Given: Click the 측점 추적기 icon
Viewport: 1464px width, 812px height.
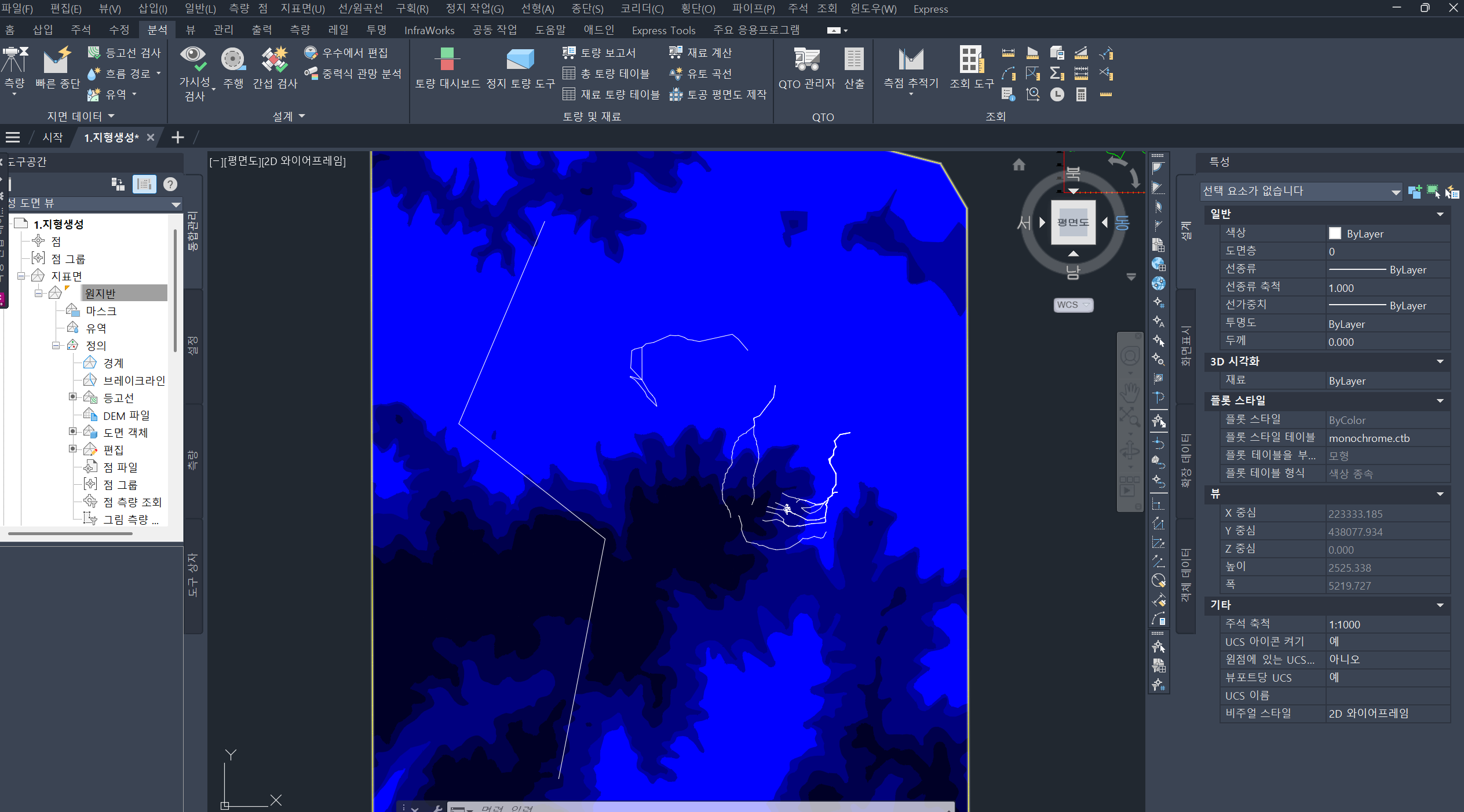Looking at the screenshot, I should [910, 59].
